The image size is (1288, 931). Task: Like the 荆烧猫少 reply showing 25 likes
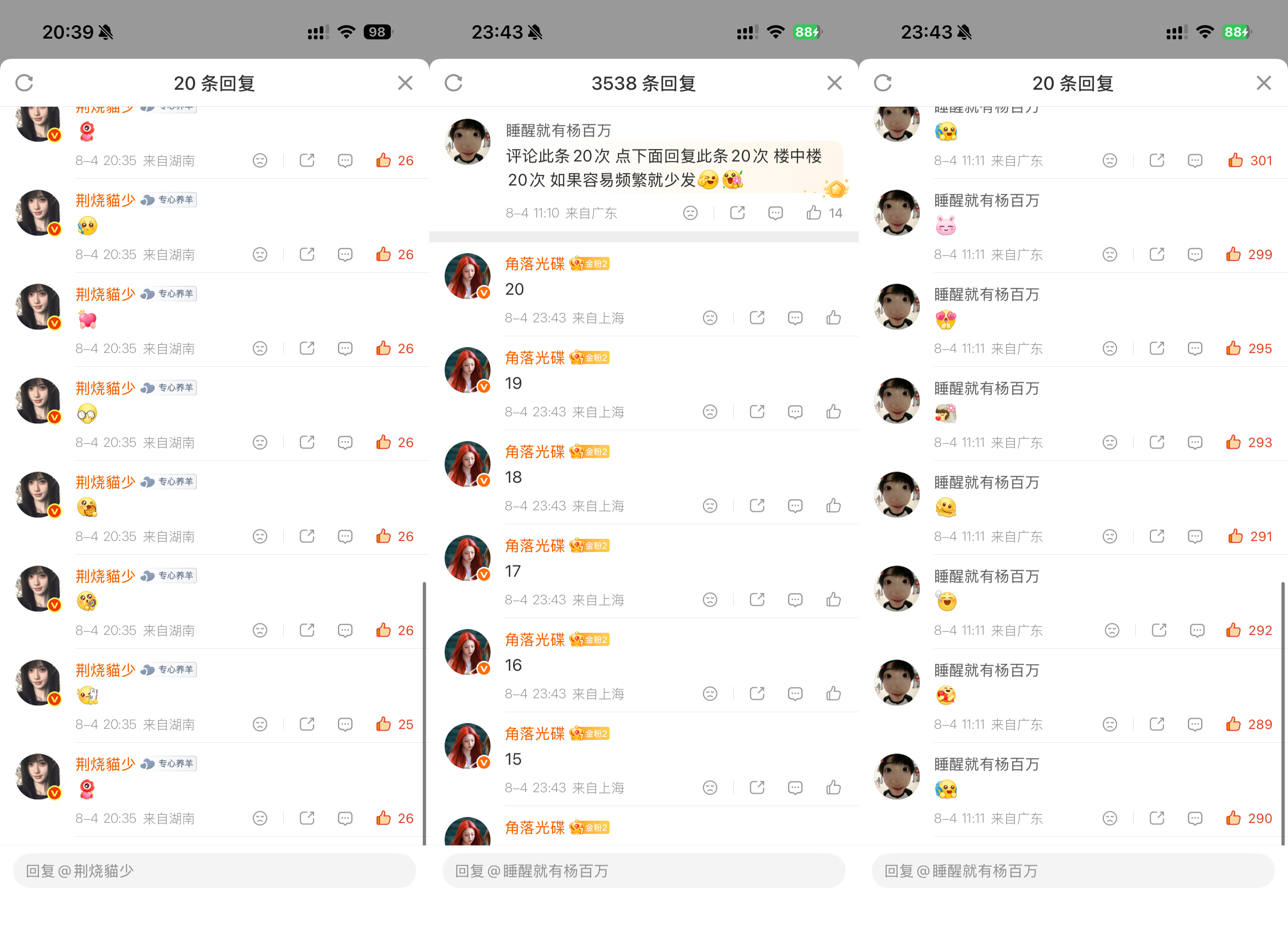pyautogui.click(x=383, y=724)
